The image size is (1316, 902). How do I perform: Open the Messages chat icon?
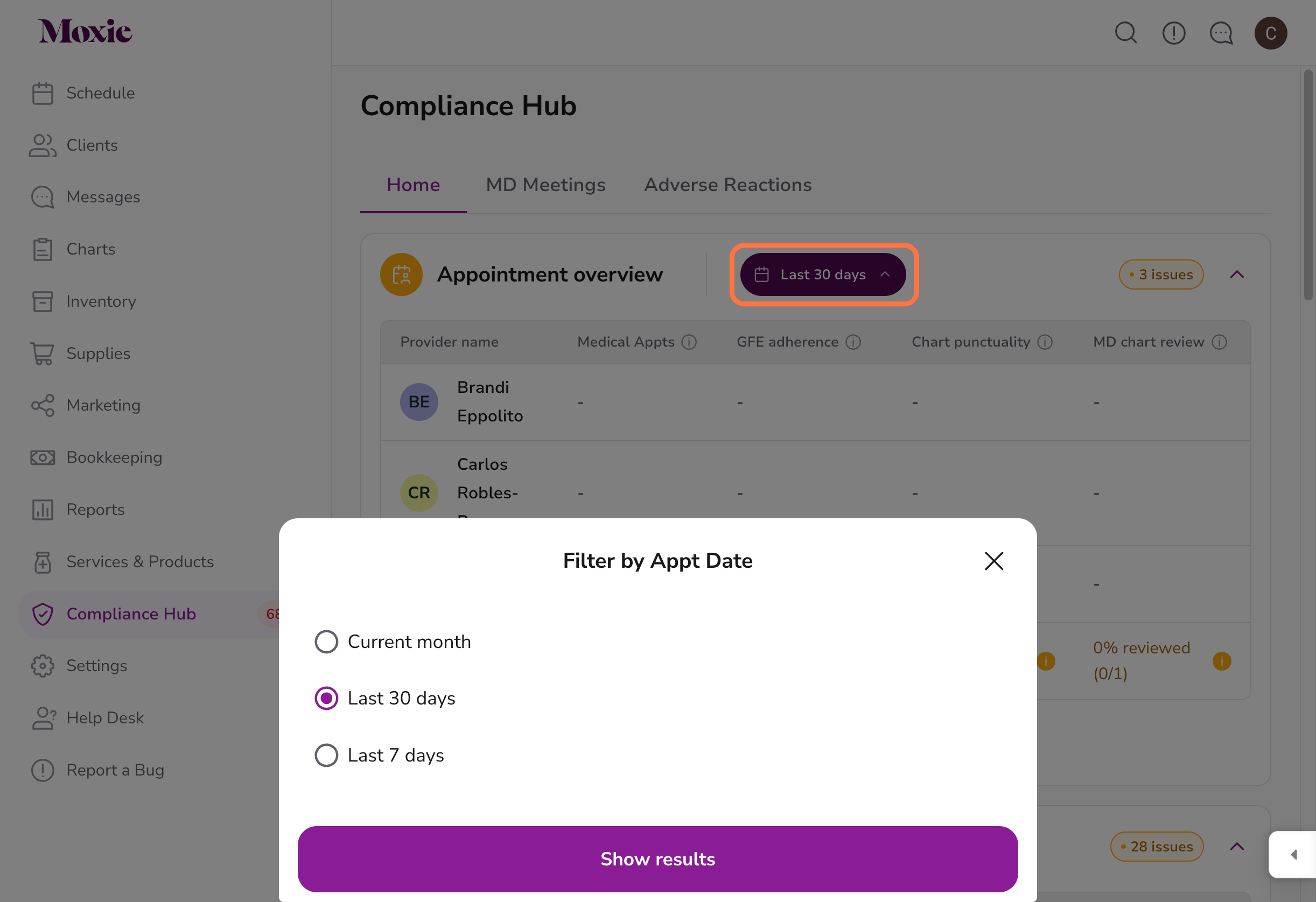1222,32
